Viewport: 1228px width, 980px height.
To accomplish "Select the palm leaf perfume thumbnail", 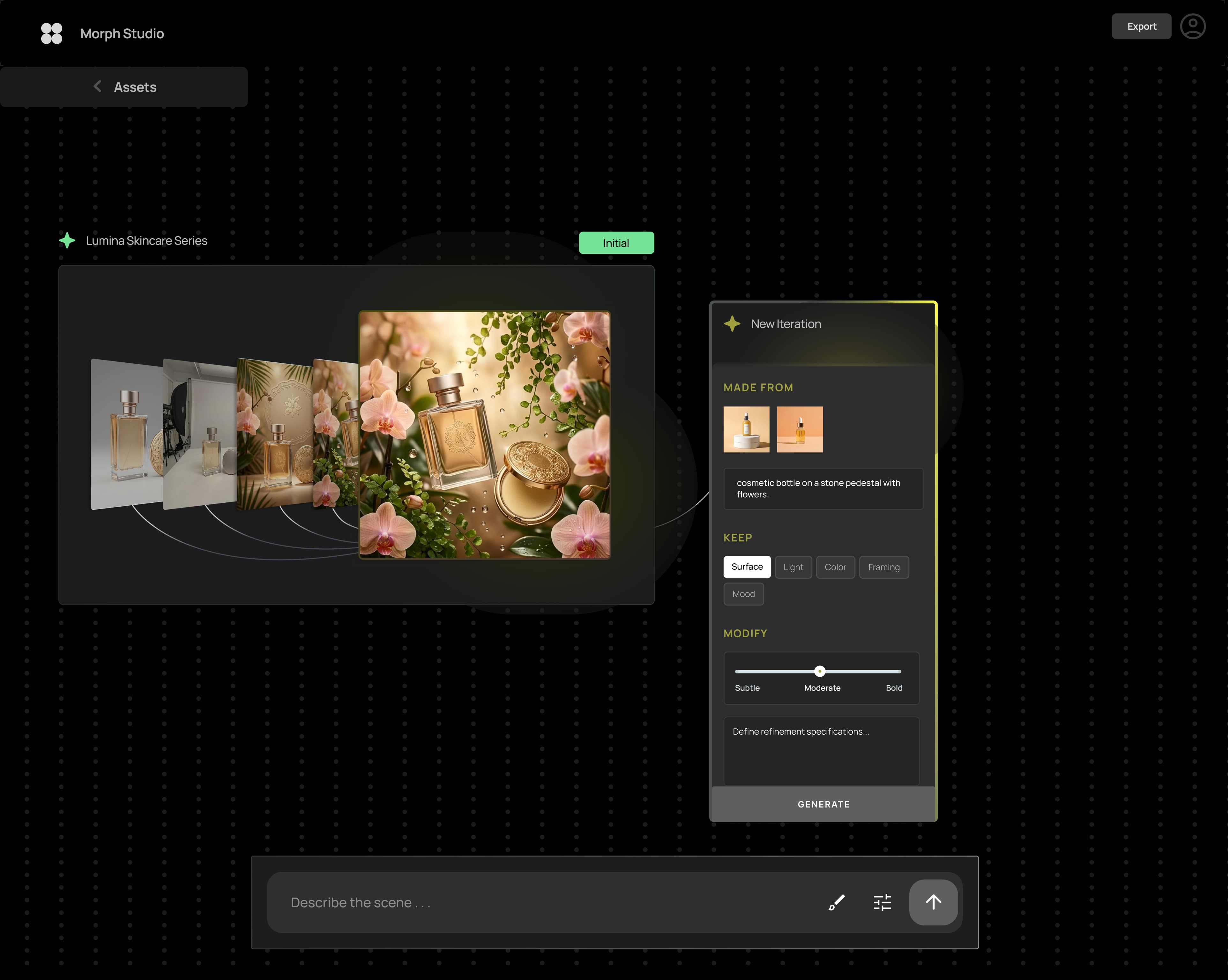I will click(274, 434).
